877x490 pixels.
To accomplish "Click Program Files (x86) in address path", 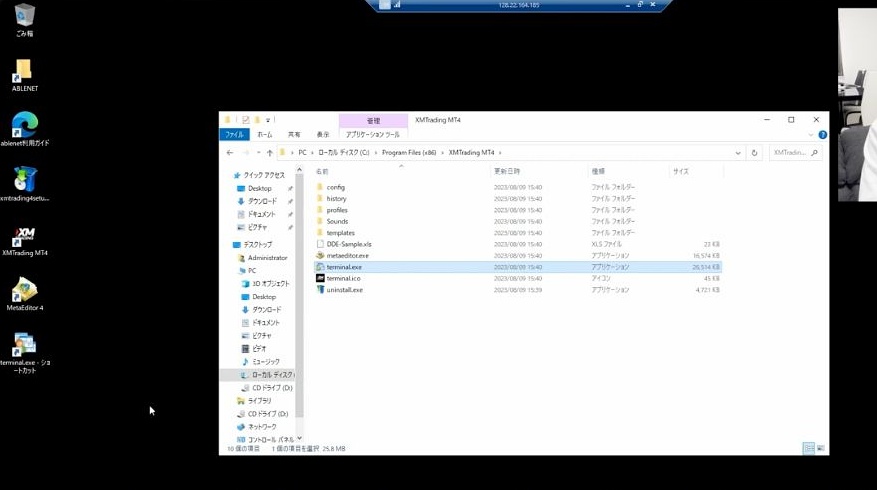I will tap(409, 153).
